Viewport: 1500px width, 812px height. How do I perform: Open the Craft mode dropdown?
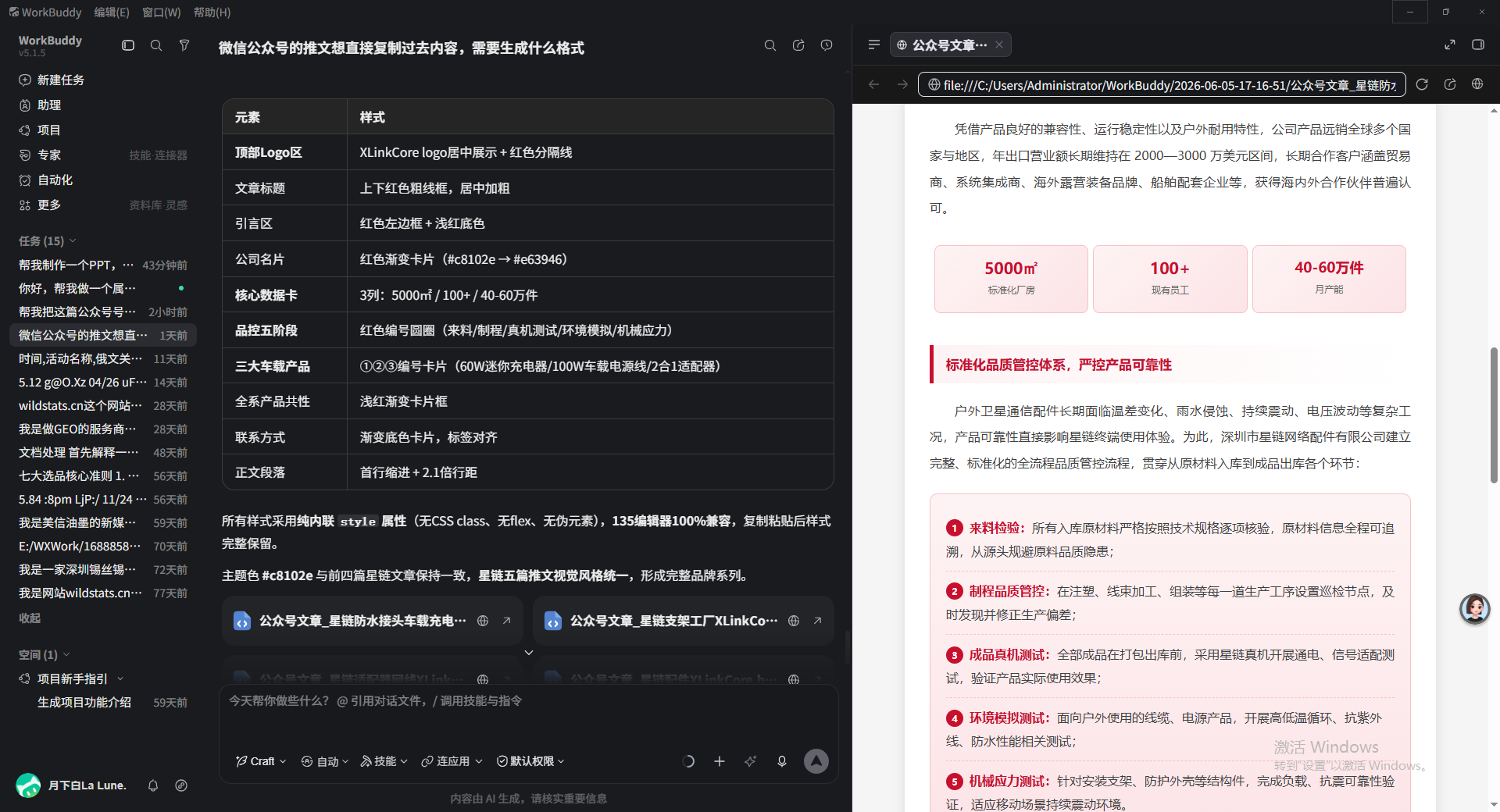[261, 761]
